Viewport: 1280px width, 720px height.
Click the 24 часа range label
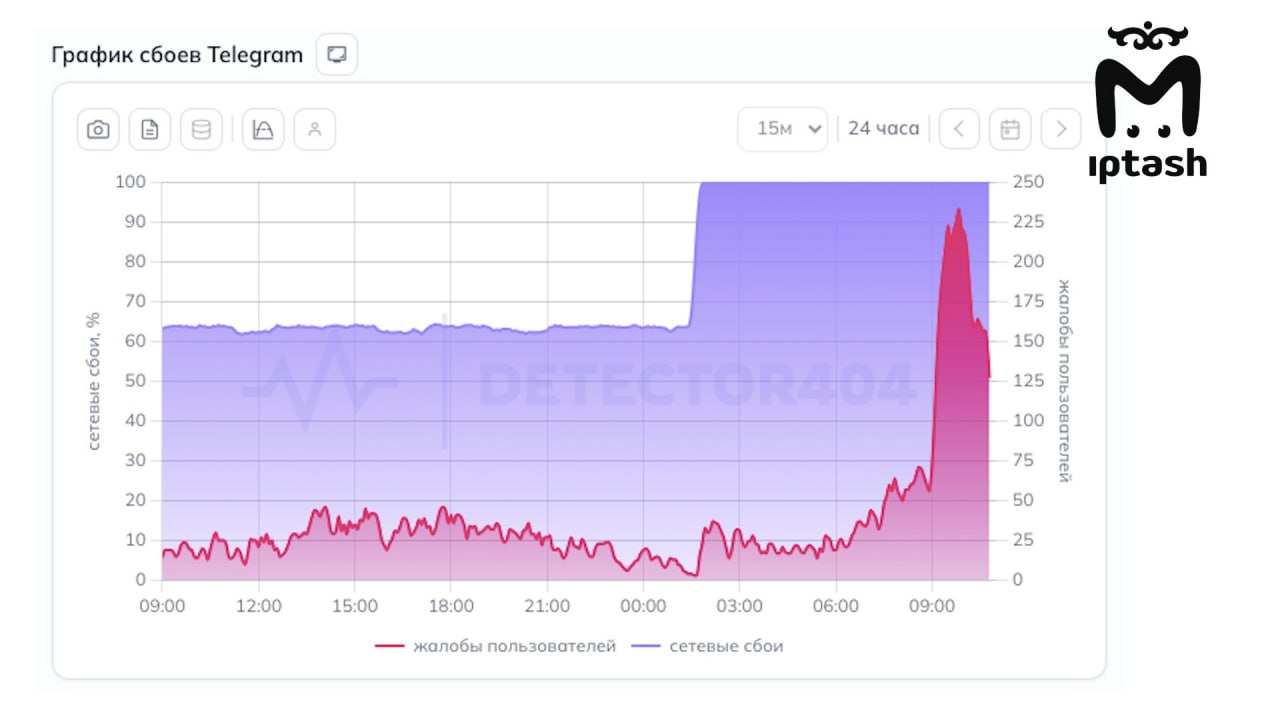pyautogui.click(x=883, y=128)
